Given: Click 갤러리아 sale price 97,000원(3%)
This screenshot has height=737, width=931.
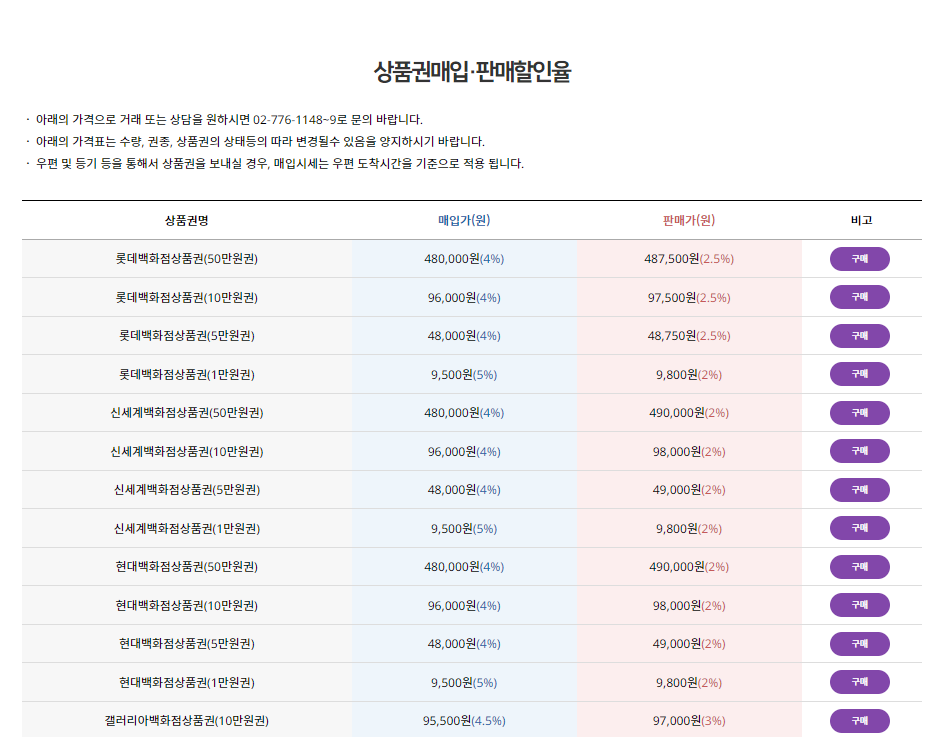Looking at the screenshot, I should click(689, 720).
